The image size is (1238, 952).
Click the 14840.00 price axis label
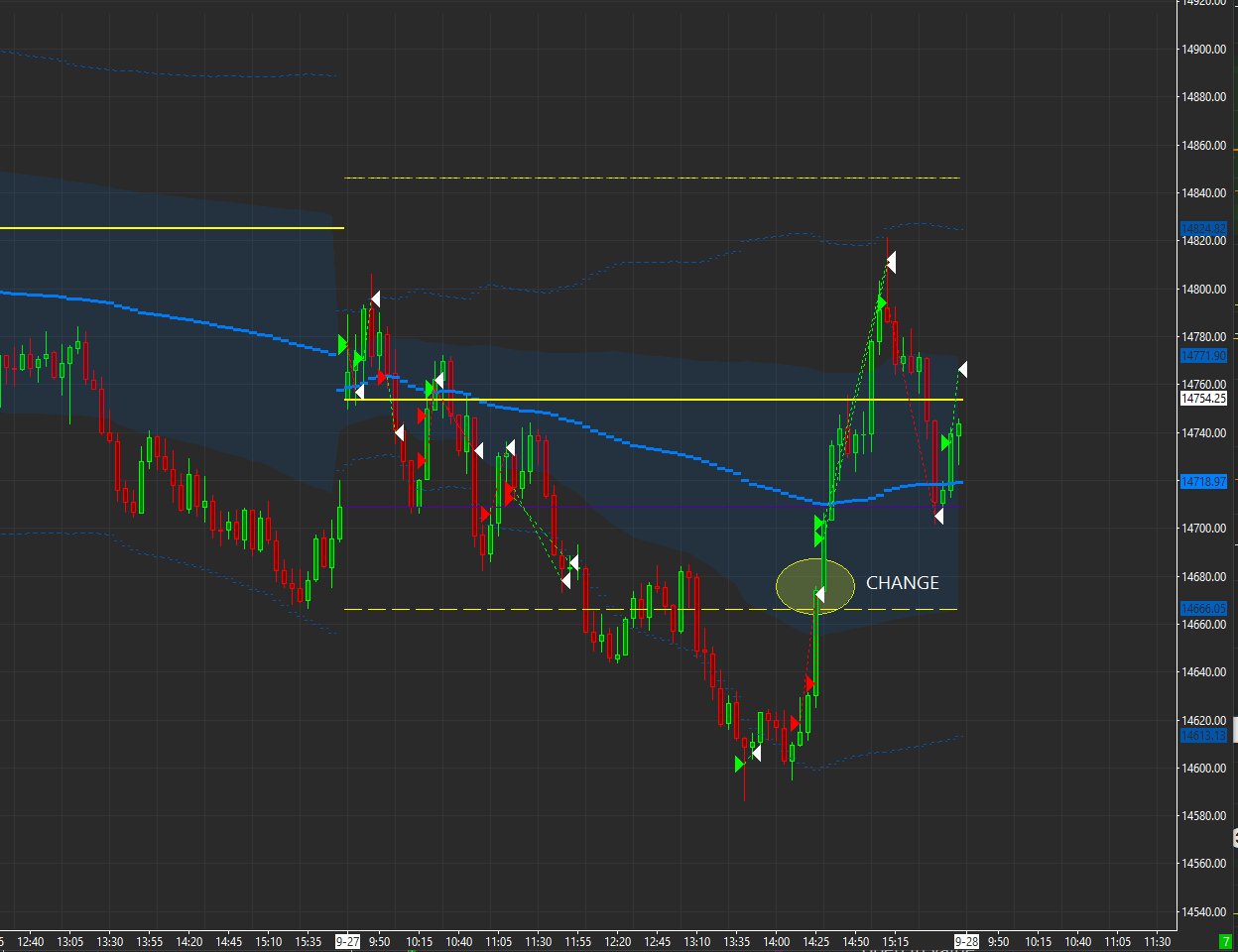[1203, 193]
